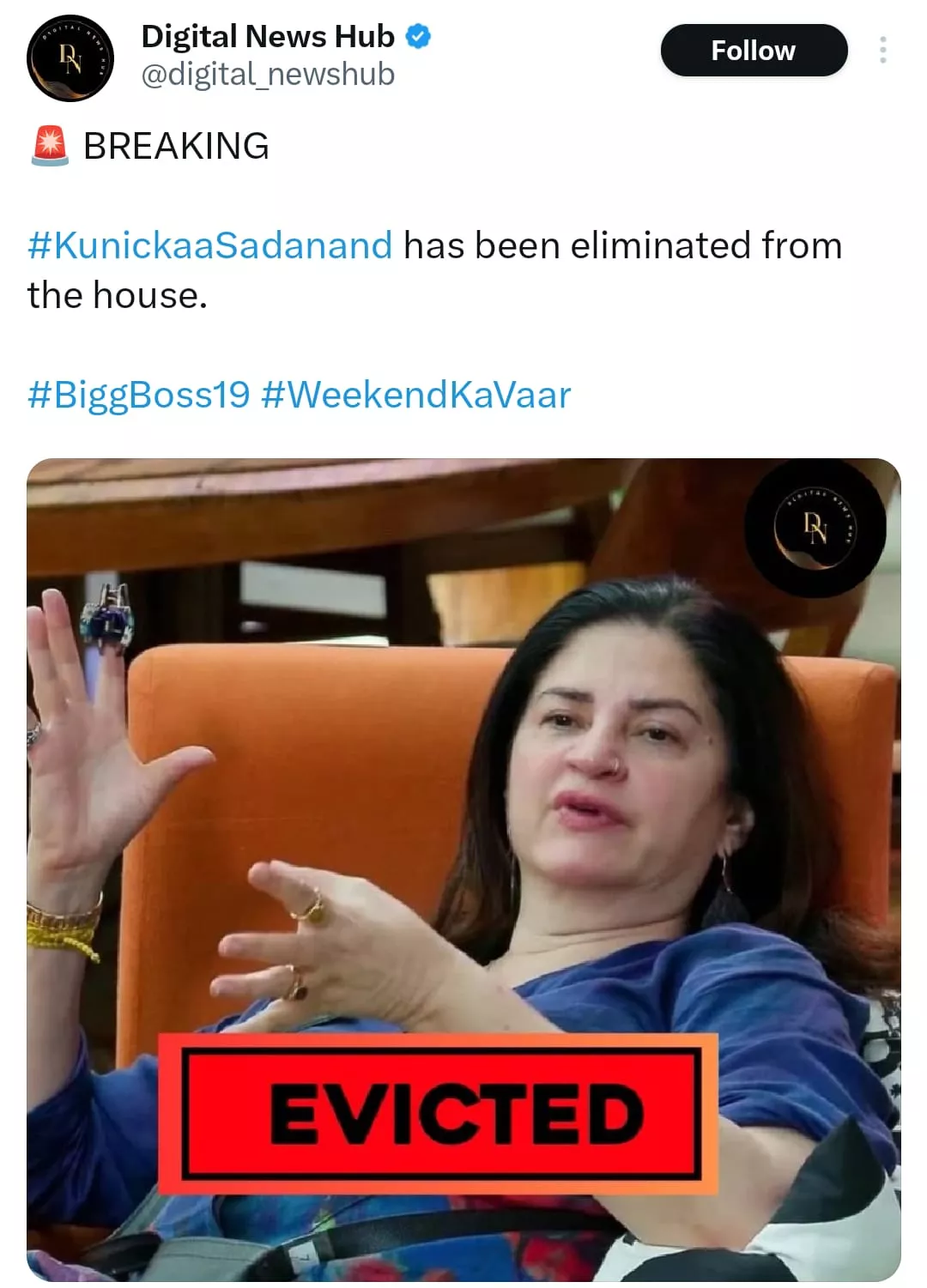This screenshot has width=927, height=1288.
Task: Click the 'has been eliminated from' tweet text
Action: pos(622,245)
